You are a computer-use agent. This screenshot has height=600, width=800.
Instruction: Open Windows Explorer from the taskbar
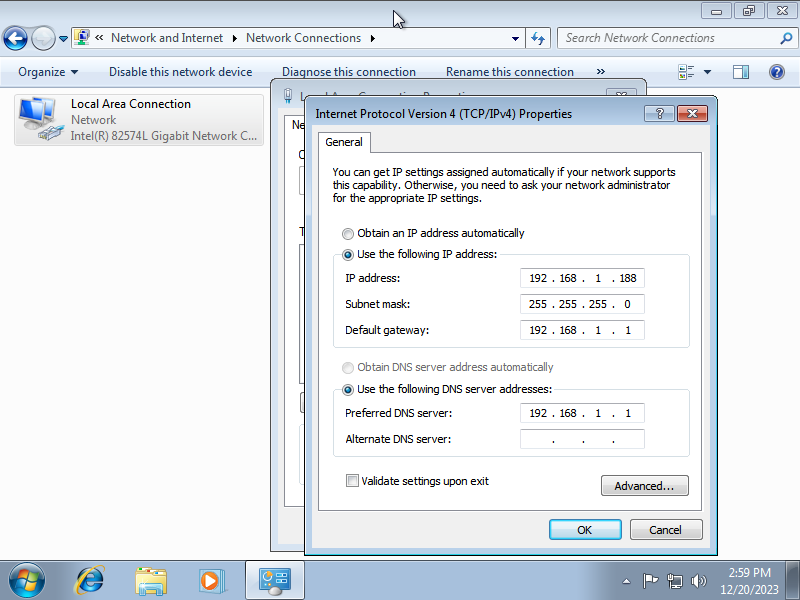point(151,580)
